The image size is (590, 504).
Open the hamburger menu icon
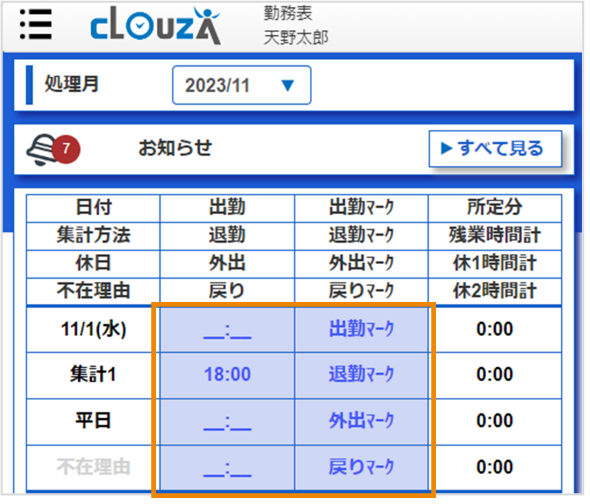click(36, 24)
